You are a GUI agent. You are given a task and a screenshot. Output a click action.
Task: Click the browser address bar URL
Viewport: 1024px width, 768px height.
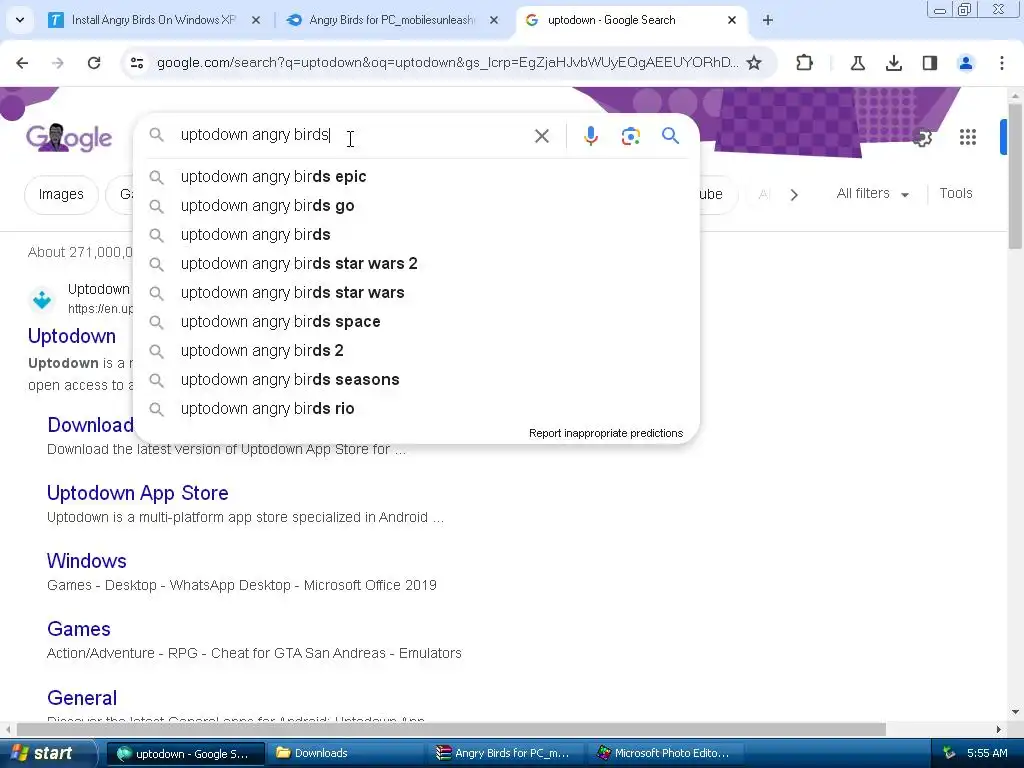(x=447, y=63)
